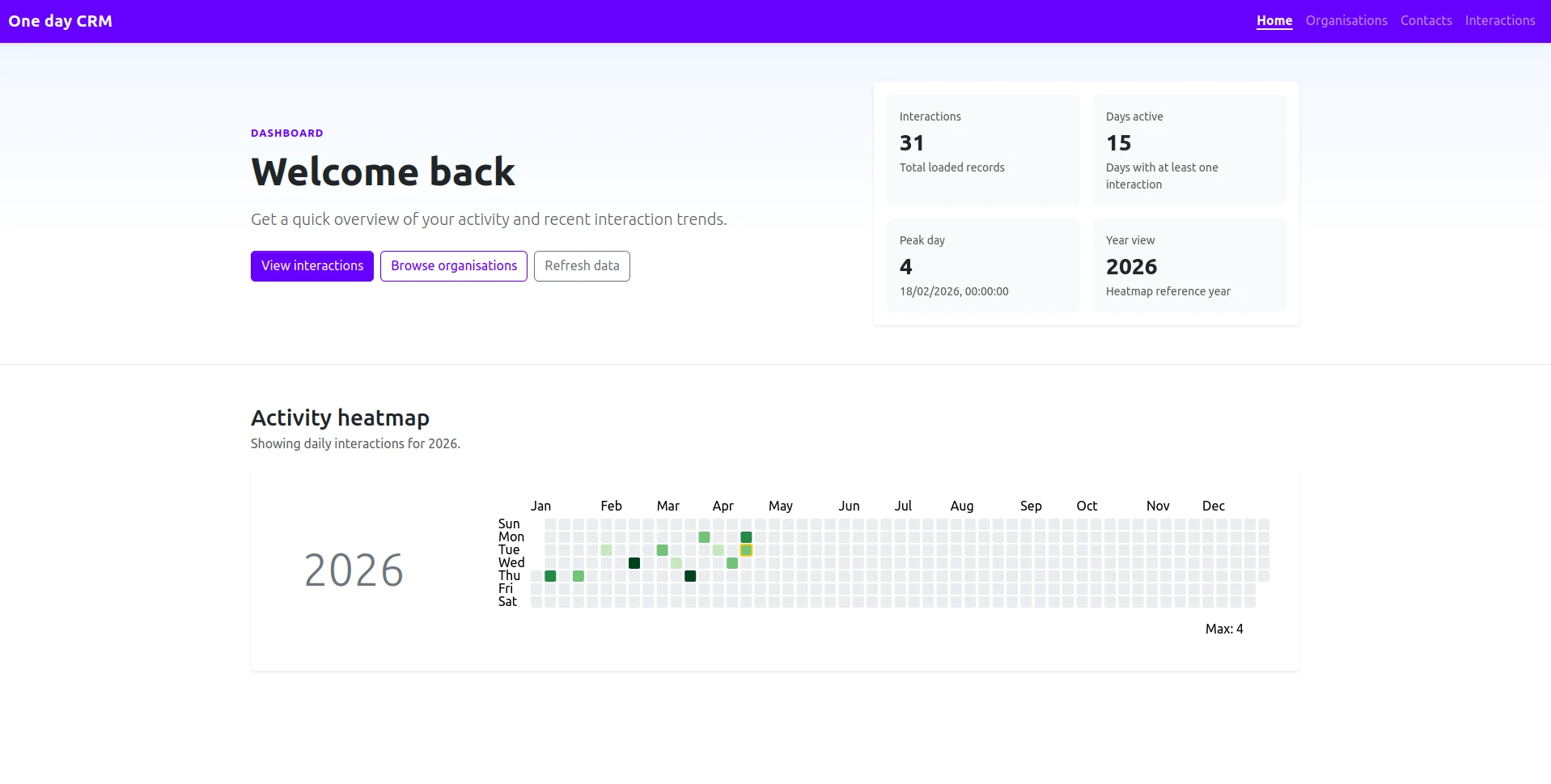Click the Aug month label on heatmap

coord(961,506)
